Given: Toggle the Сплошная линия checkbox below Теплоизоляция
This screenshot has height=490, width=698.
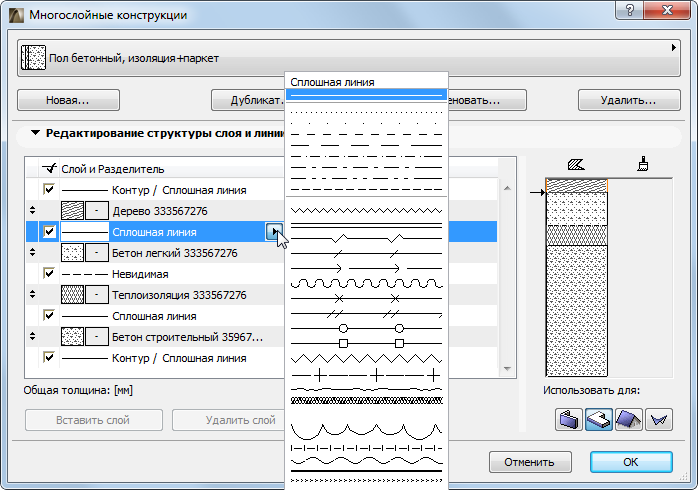Looking at the screenshot, I should [x=49, y=316].
